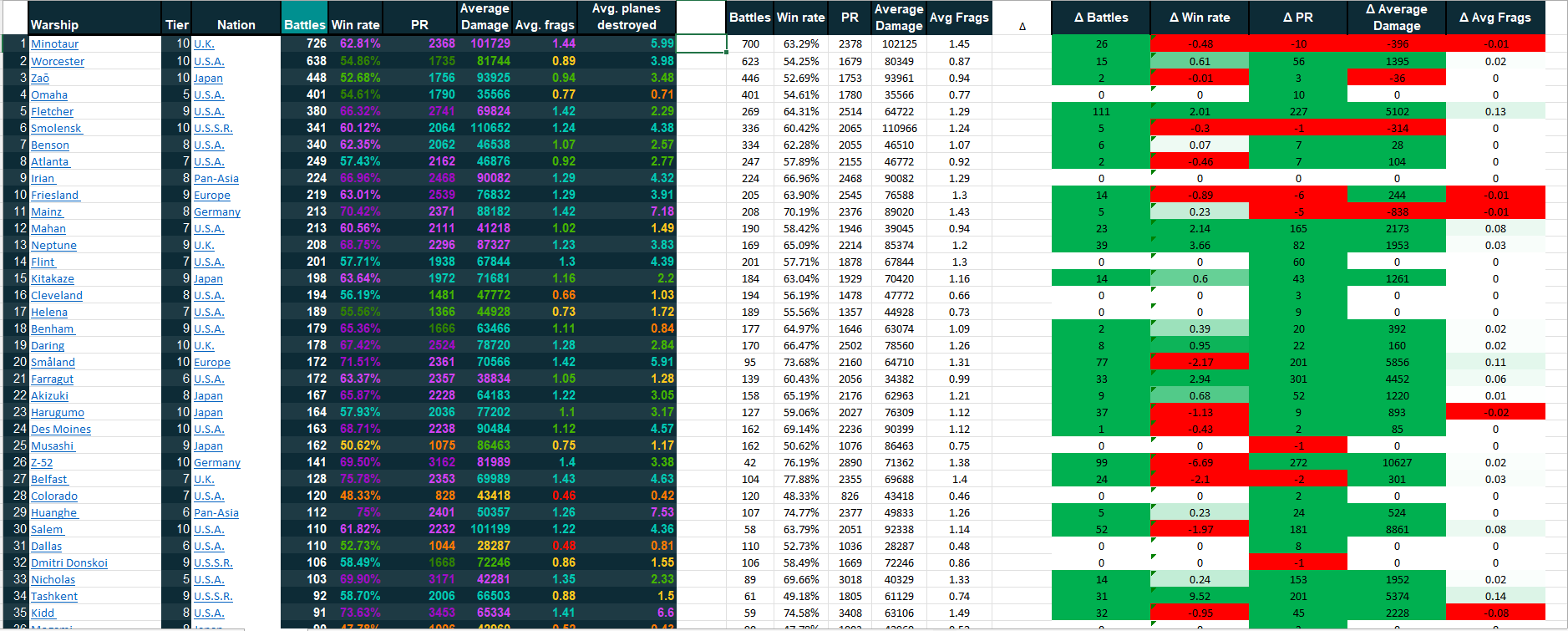Select row number 15 header
Screen dimensions: 1568x631
click(15, 278)
